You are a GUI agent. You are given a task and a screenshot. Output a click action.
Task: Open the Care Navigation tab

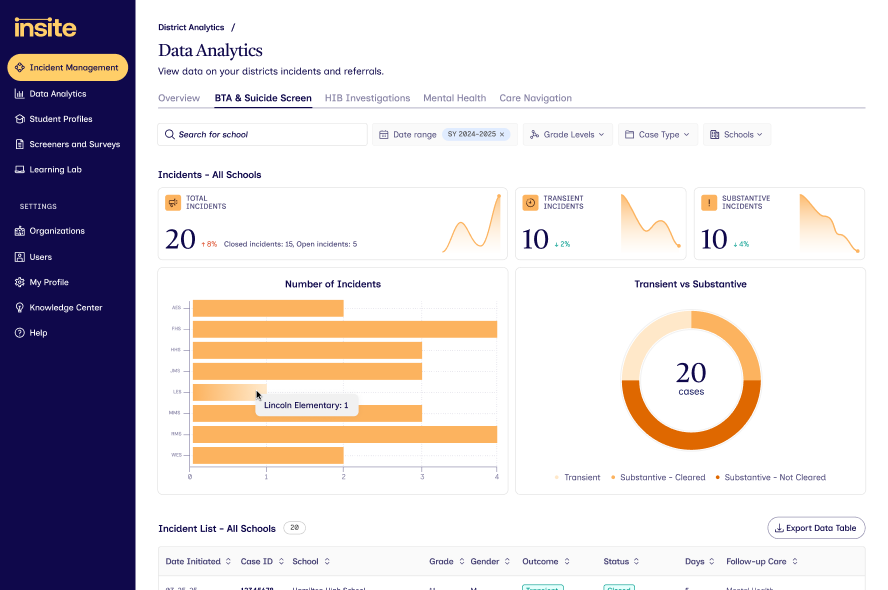tap(535, 98)
